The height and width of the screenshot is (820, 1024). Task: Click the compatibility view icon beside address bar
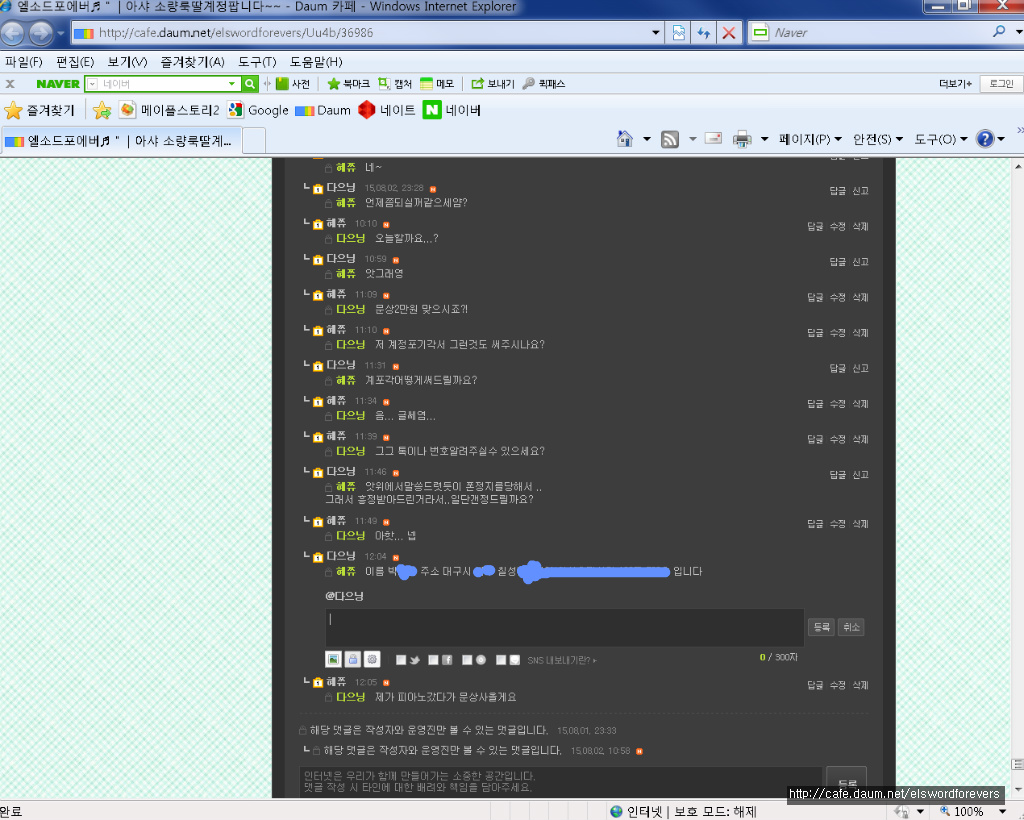pos(679,33)
